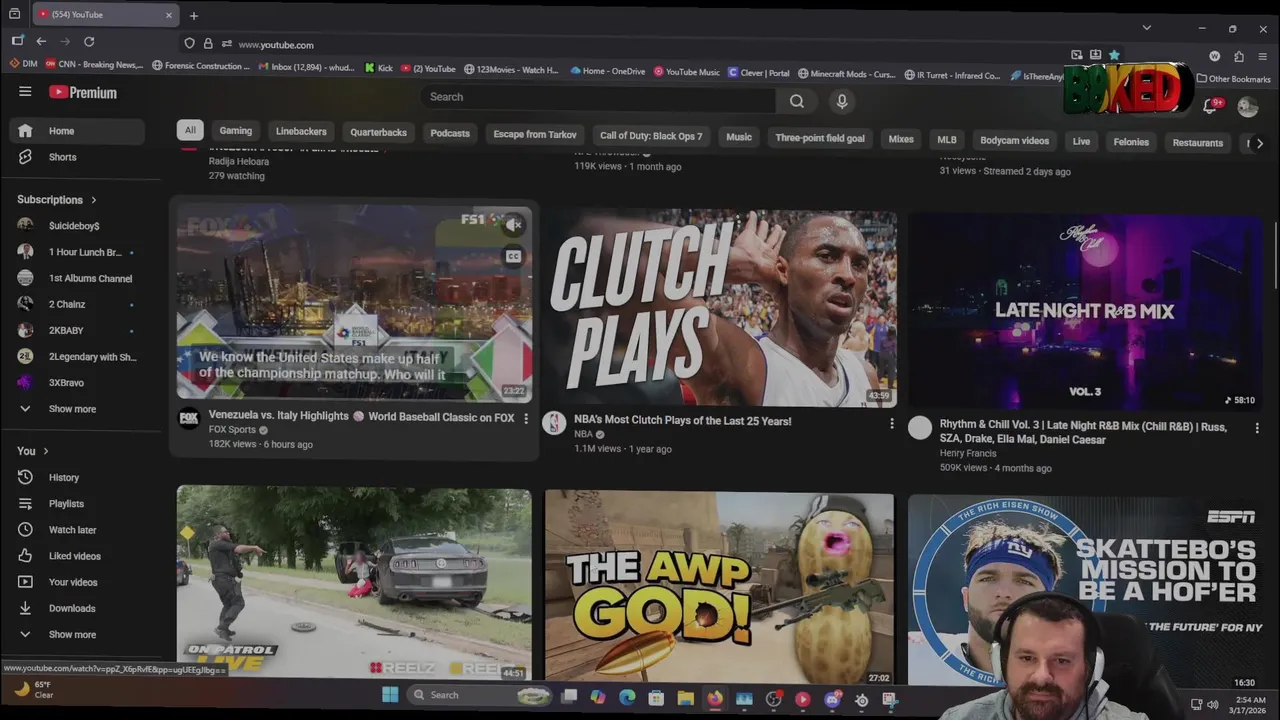Select the Linebackers filter chip

pyautogui.click(x=301, y=132)
